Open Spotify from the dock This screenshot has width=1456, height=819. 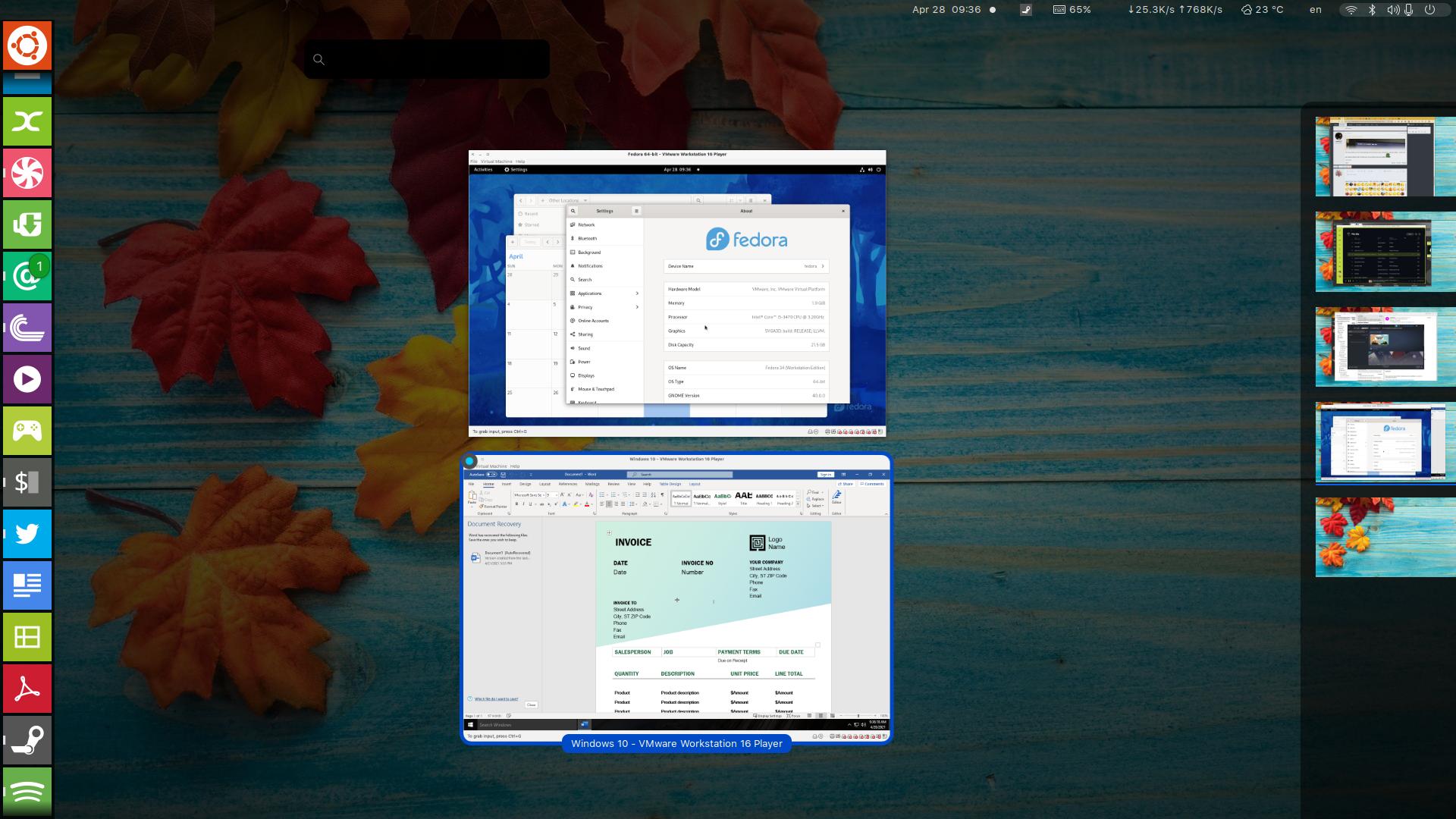point(27,792)
